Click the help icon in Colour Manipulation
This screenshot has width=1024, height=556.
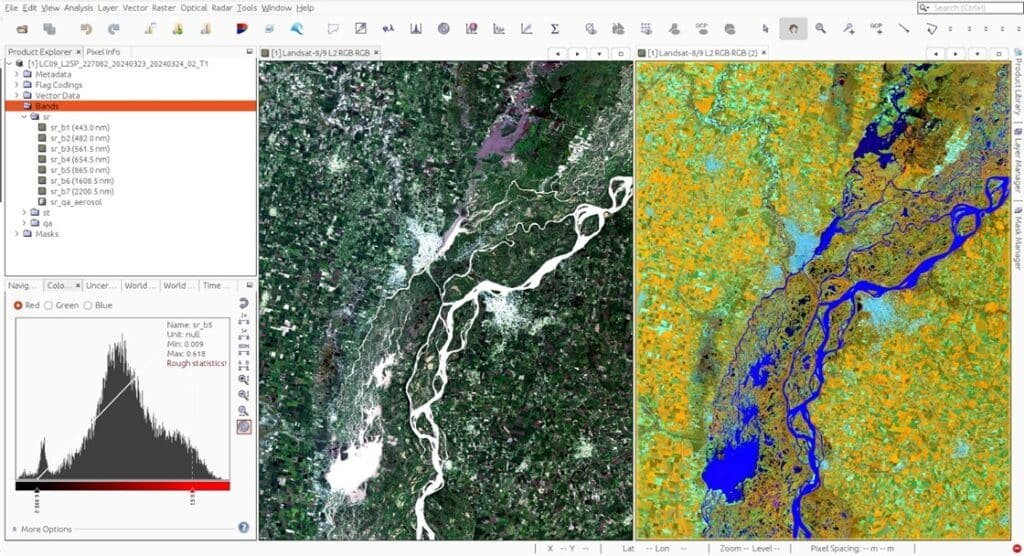pos(244,527)
